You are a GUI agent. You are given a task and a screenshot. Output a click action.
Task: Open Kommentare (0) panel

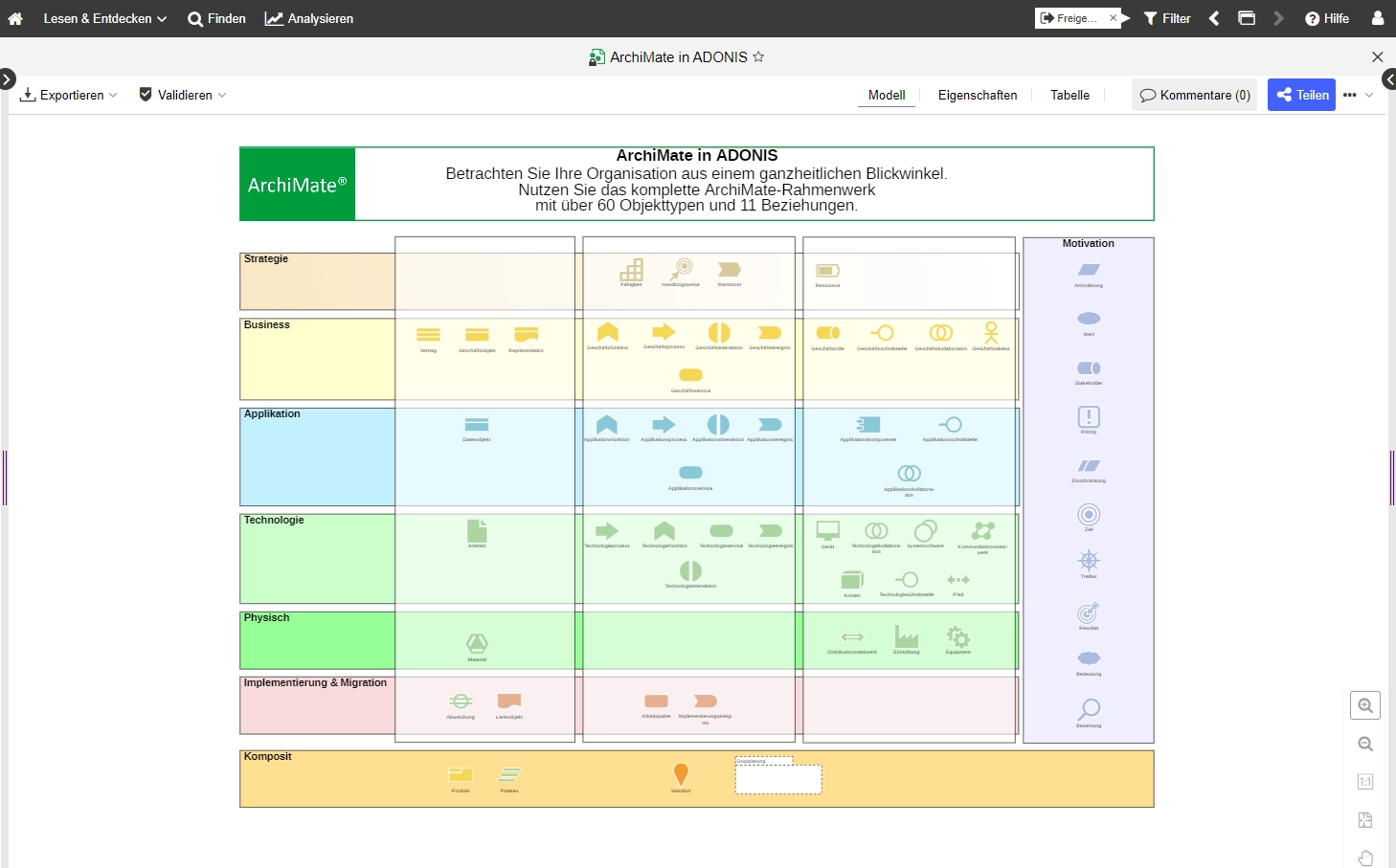click(1195, 95)
